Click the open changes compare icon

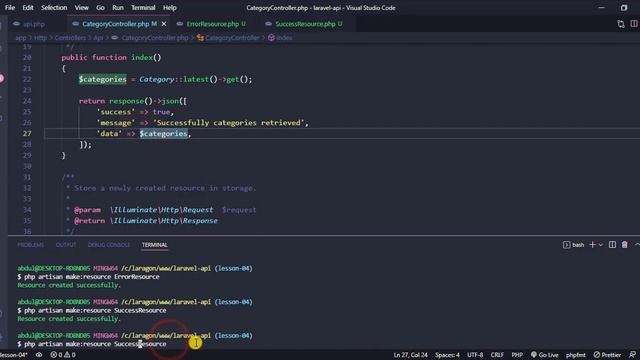[621, 24]
